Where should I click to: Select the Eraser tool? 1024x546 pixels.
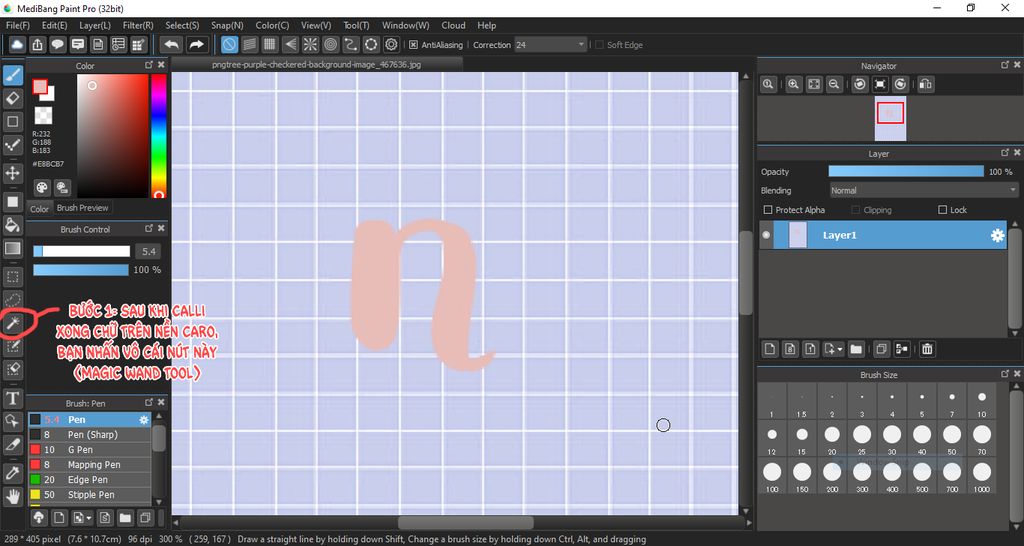[x=12, y=99]
